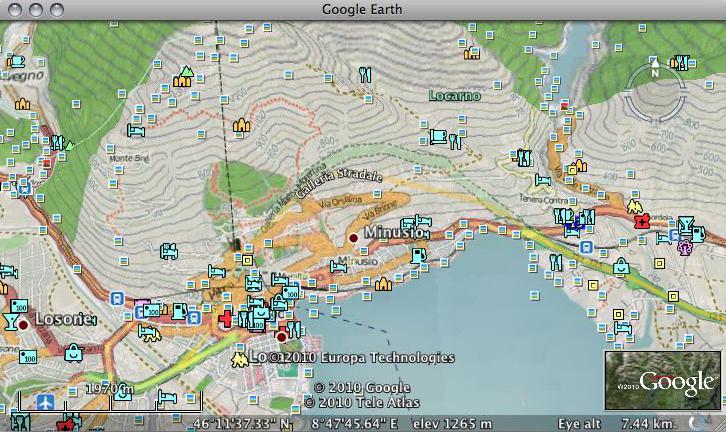Select the yellow animal icon beside Europa Technologies text
This screenshot has width=726, height=432.
239,360
